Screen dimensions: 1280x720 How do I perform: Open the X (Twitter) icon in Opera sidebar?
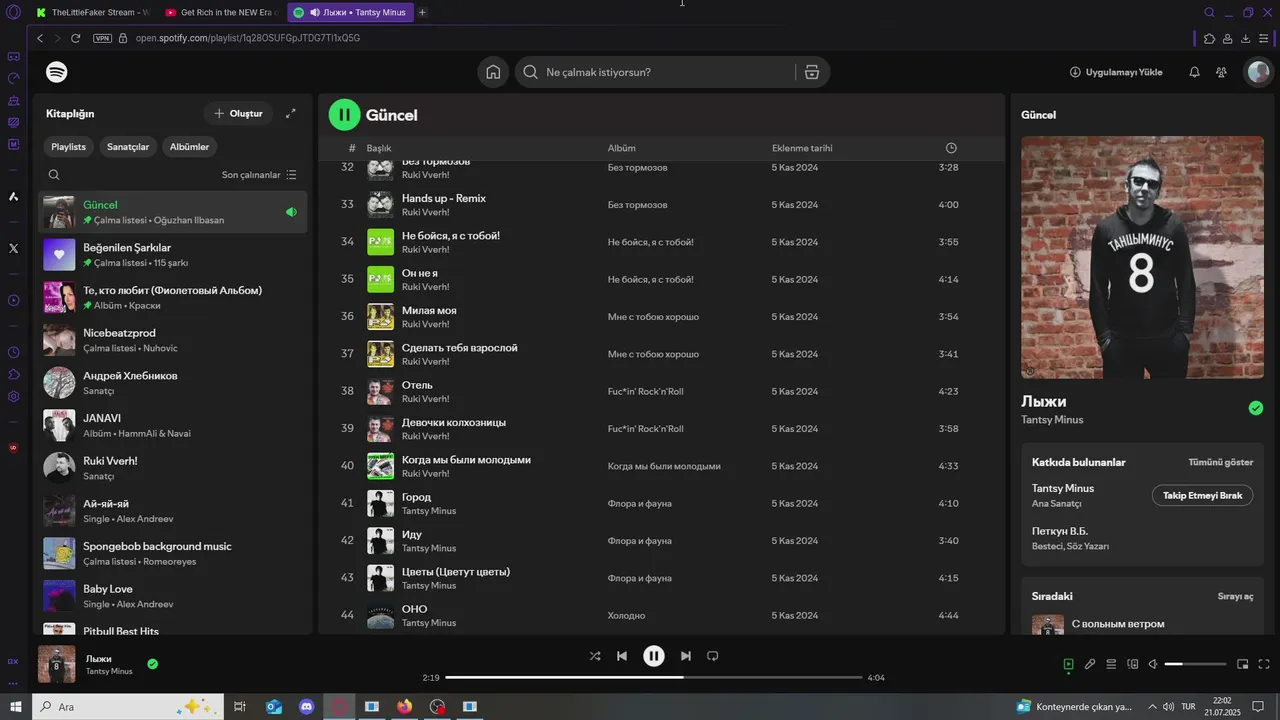13,248
